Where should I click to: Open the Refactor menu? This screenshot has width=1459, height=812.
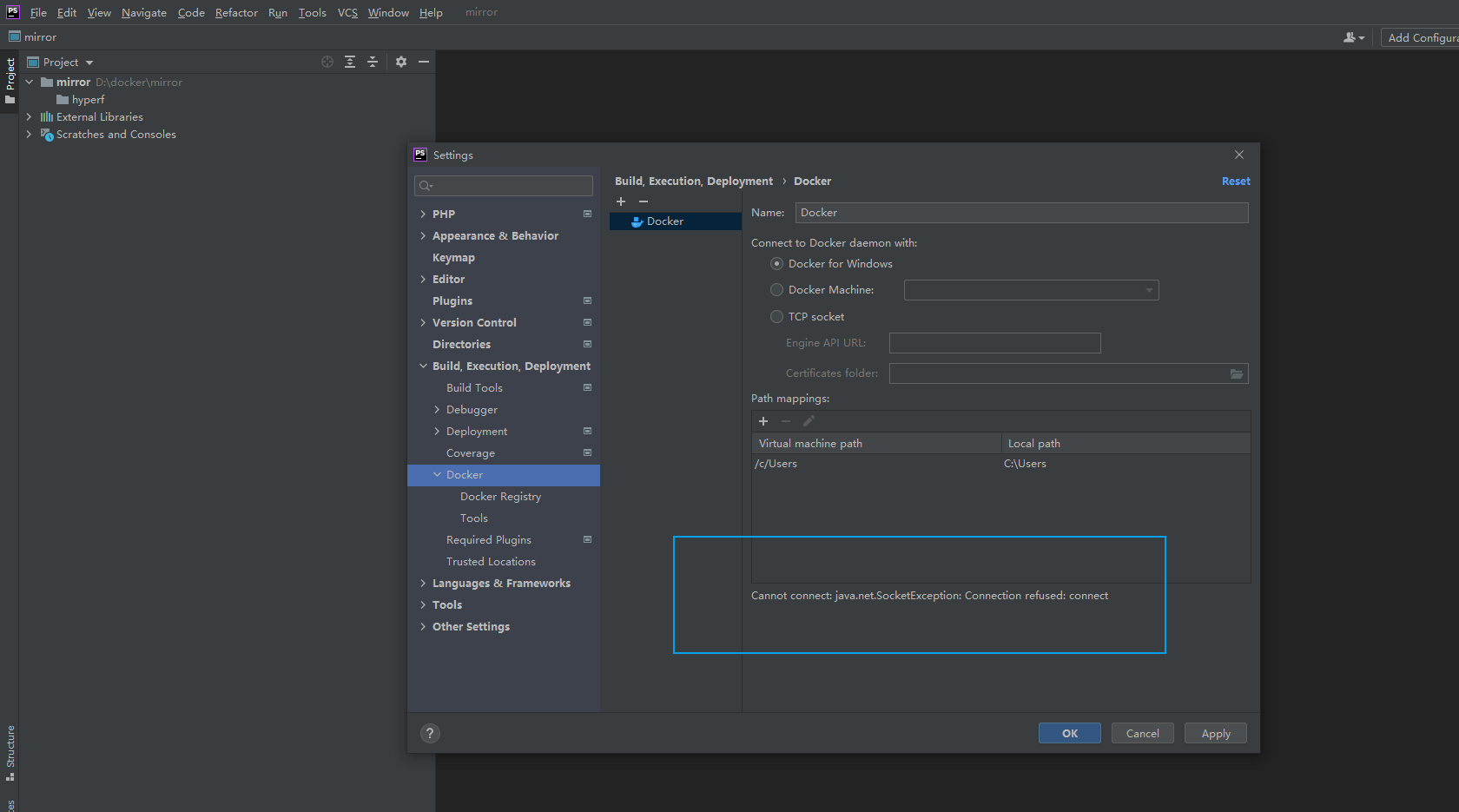236,12
